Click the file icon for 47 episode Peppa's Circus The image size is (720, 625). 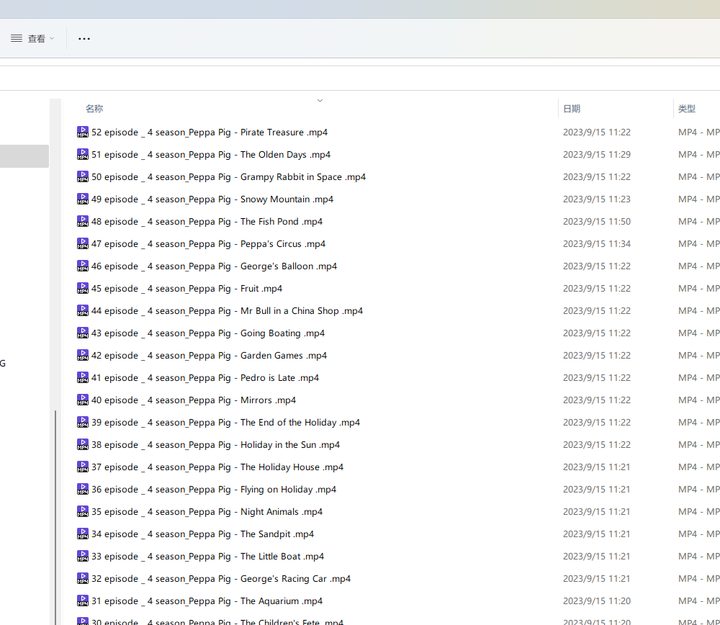click(x=83, y=244)
